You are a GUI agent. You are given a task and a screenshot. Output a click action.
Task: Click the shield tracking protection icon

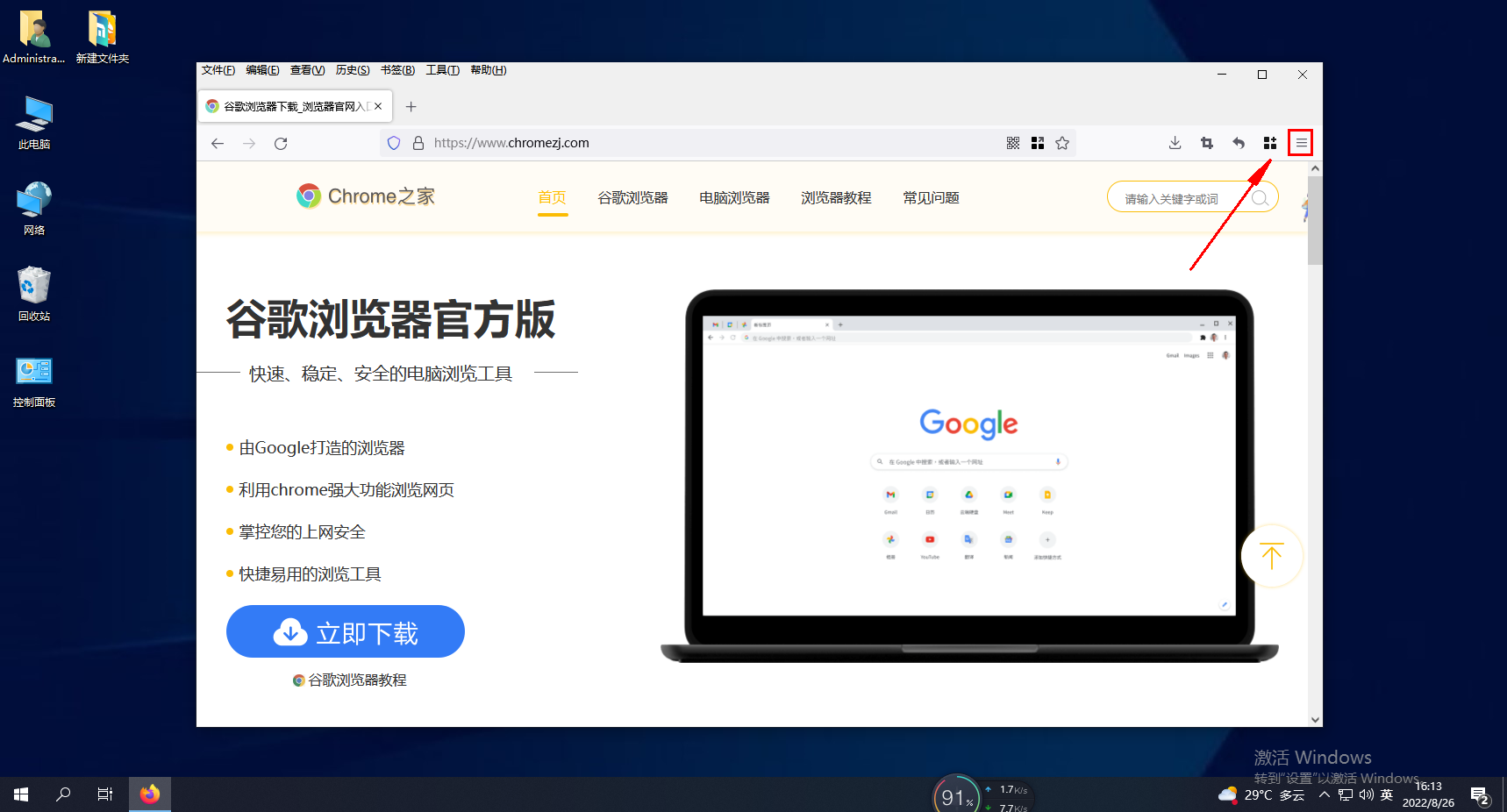point(394,143)
